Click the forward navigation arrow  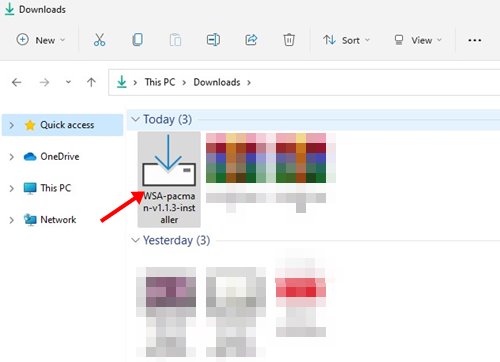(44, 82)
